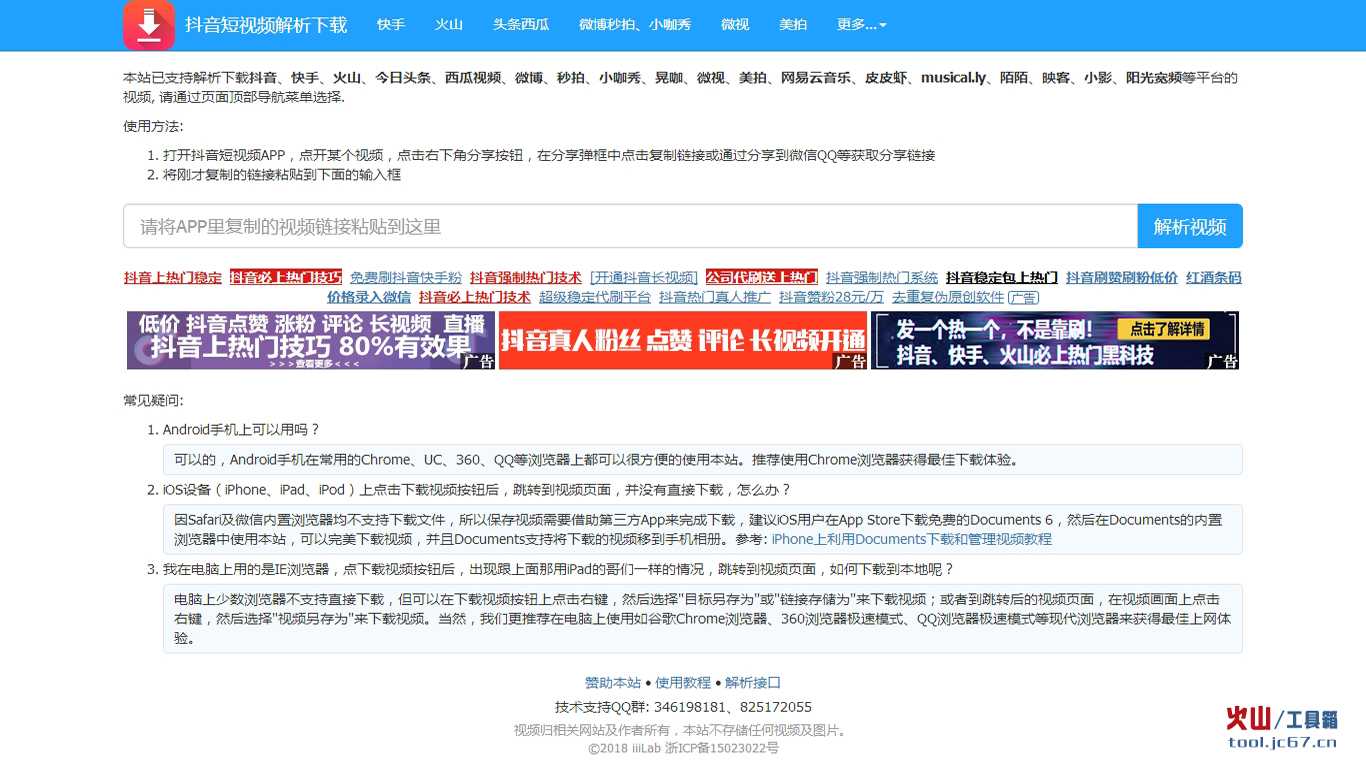Select the 美拍 nav item
Viewport: 1366px width, 766px height.
tap(793, 25)
